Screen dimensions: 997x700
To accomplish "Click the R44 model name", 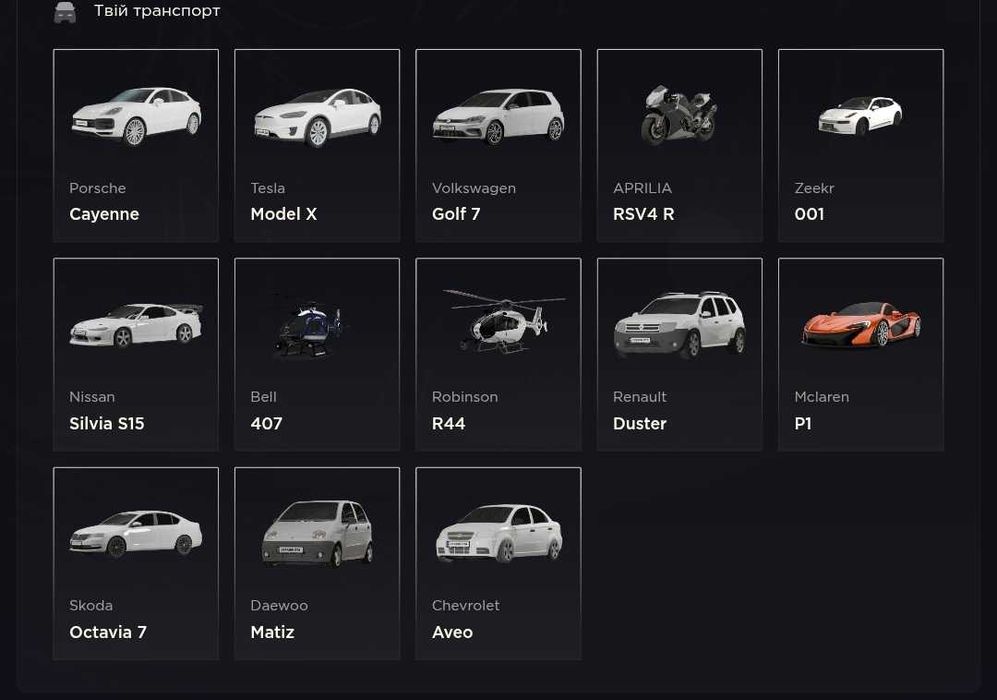I will point(448,423).
